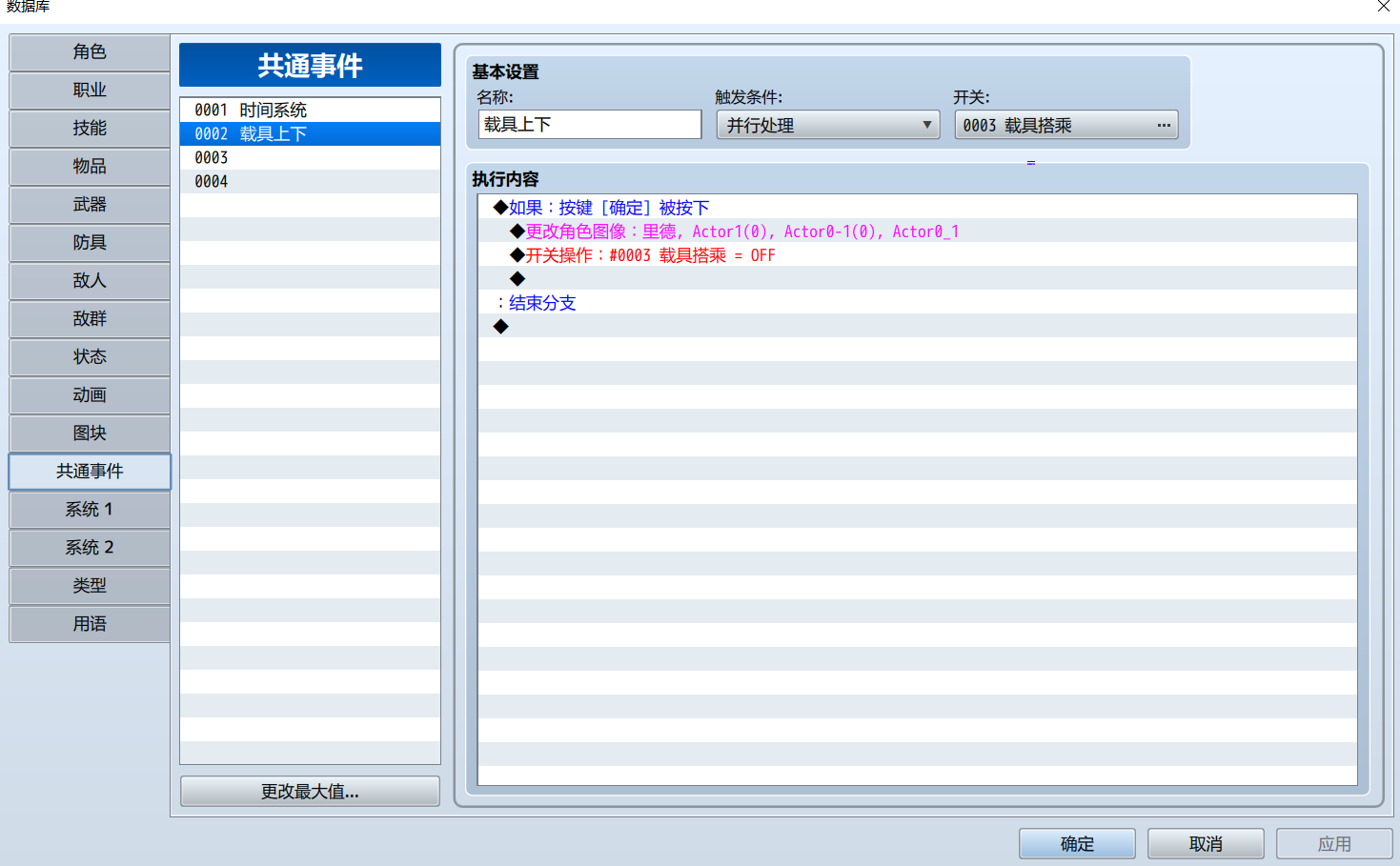Viewport: 1400px width, 866px height.
Task: Select the 状态 tab
Action: pyautogui.click(x=90, y=357)
